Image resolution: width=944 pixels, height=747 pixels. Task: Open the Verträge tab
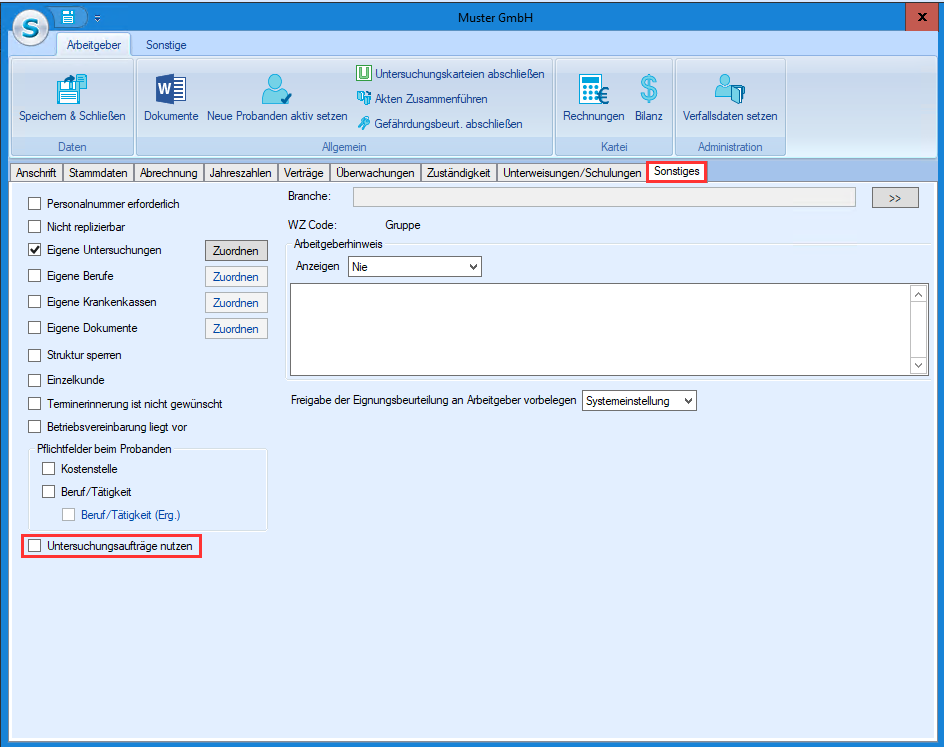pyautogui.click(x=303, y=173)
